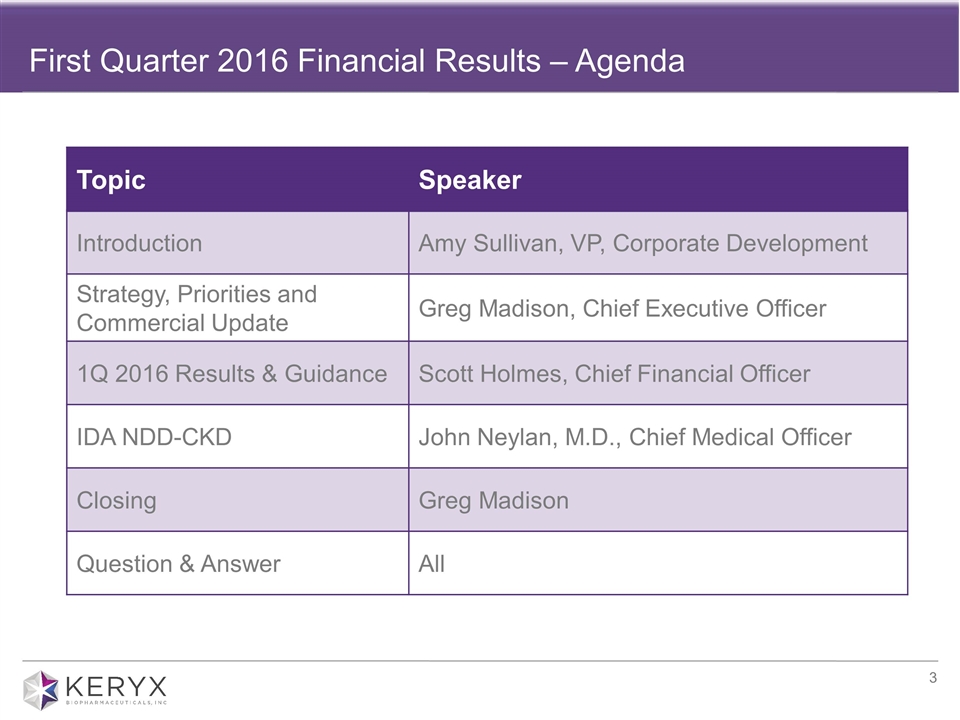Click the All speaker cell
Viewport: 960px width, 720px height.
(432, 564)
